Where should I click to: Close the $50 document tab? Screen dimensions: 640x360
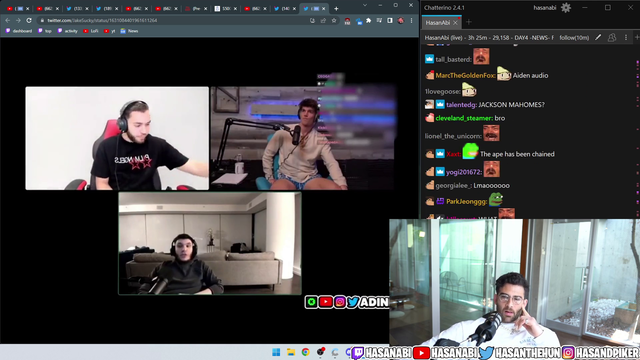coord(236,9)
